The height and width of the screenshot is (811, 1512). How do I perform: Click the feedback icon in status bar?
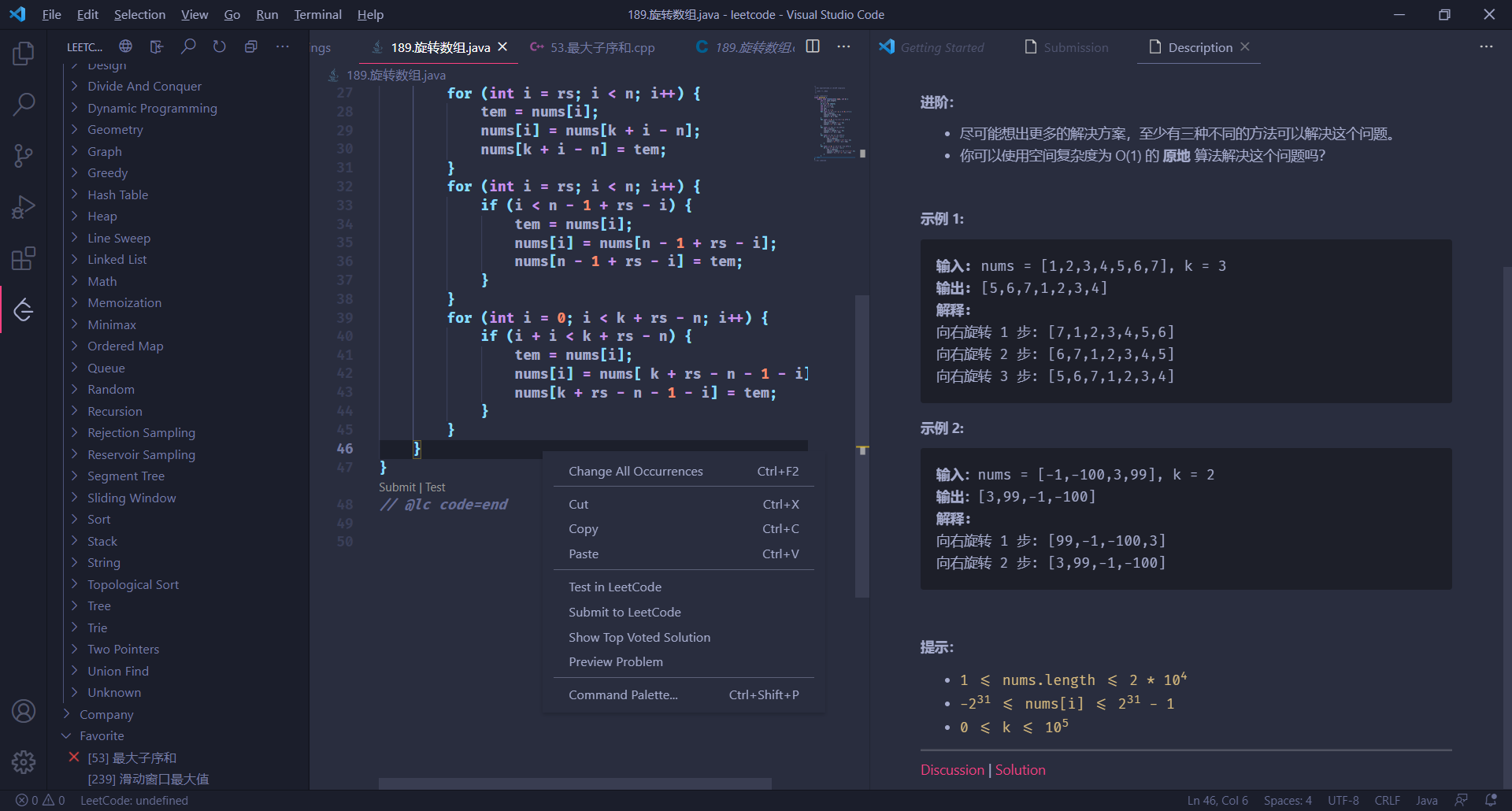[x=1462, y=800]
